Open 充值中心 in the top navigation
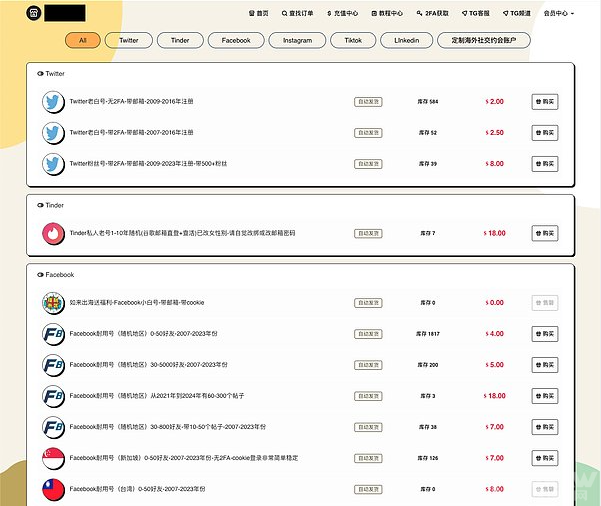This screenshot has width=601, height=506. click(341, 14)
